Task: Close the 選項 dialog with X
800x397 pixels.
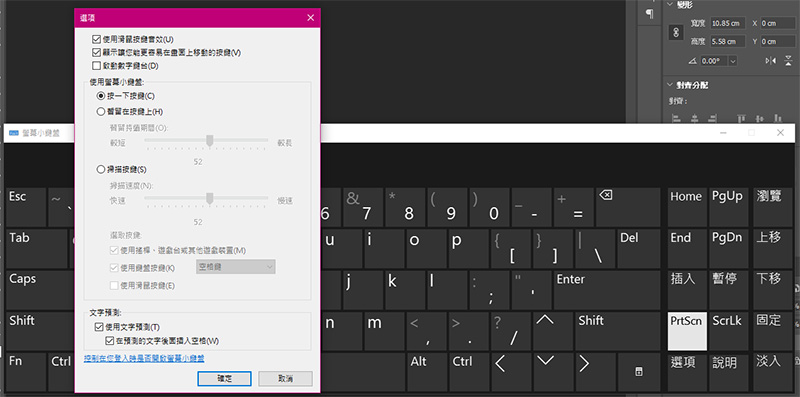Action: [310, 18]
